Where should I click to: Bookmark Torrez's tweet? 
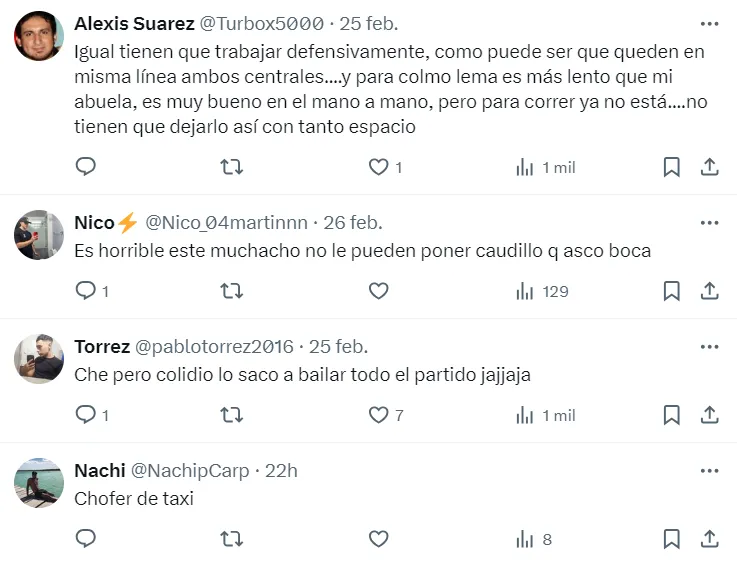(x=672, y=415)
